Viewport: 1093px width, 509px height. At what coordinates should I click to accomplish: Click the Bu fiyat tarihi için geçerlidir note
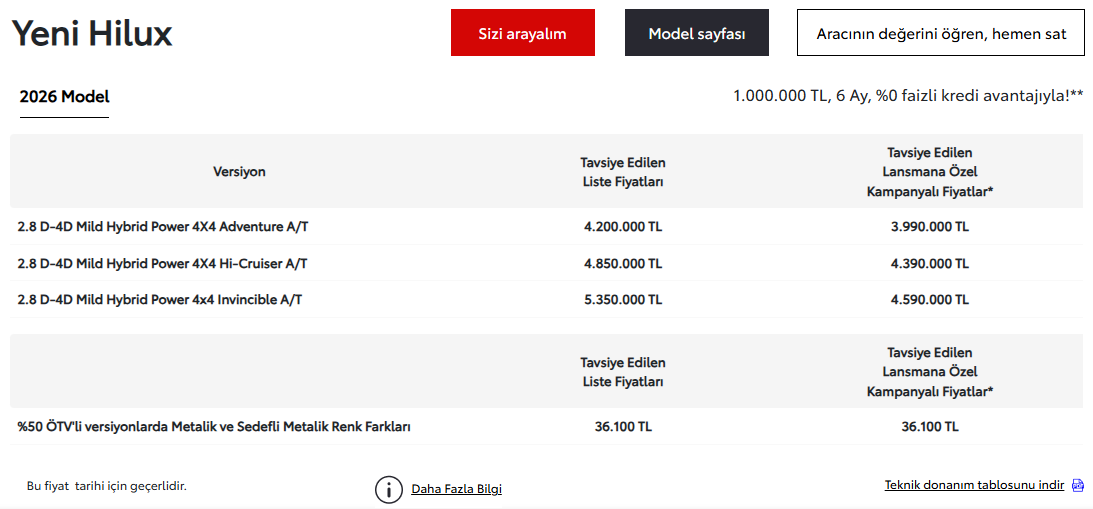click(107, 486)
